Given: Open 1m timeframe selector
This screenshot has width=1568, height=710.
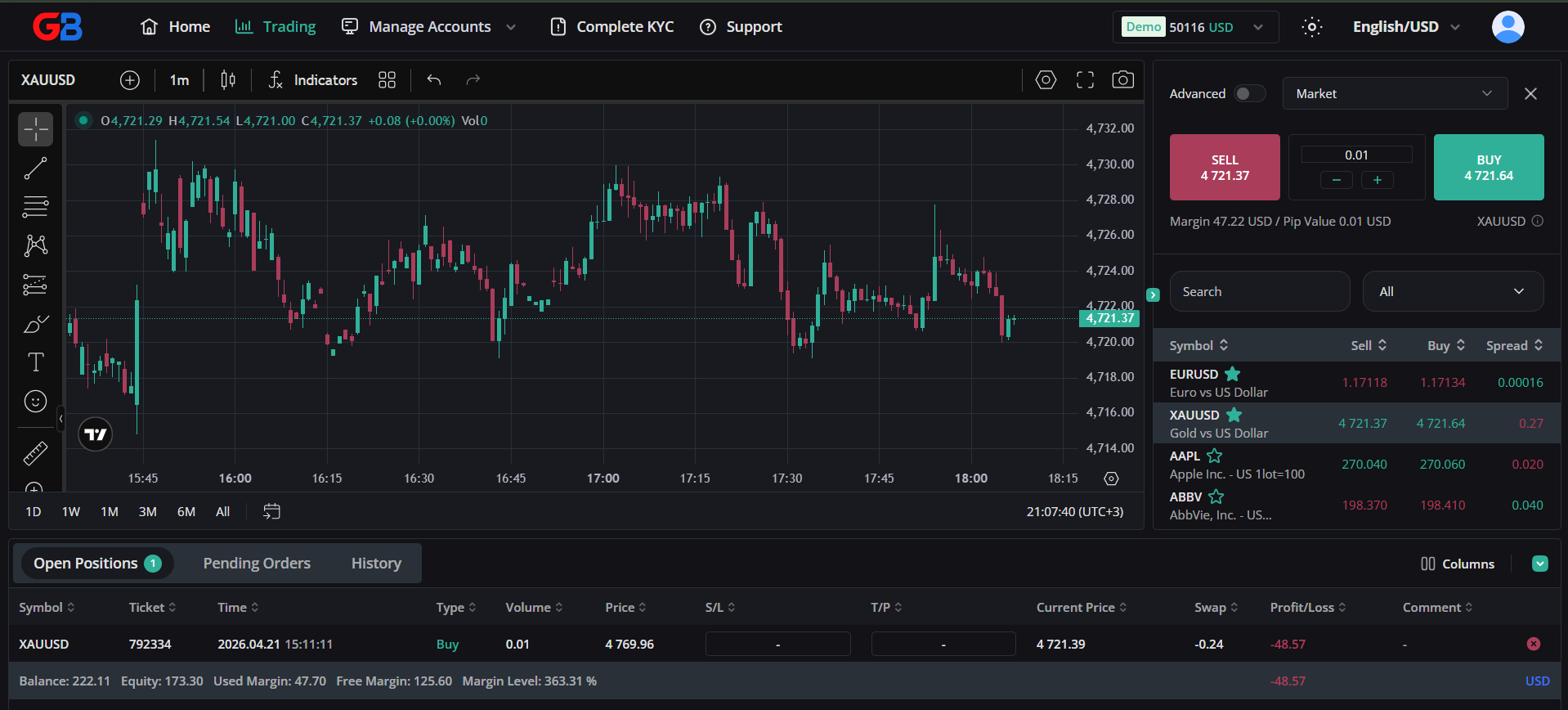Looking at the screenshot, I should [179, 80].
